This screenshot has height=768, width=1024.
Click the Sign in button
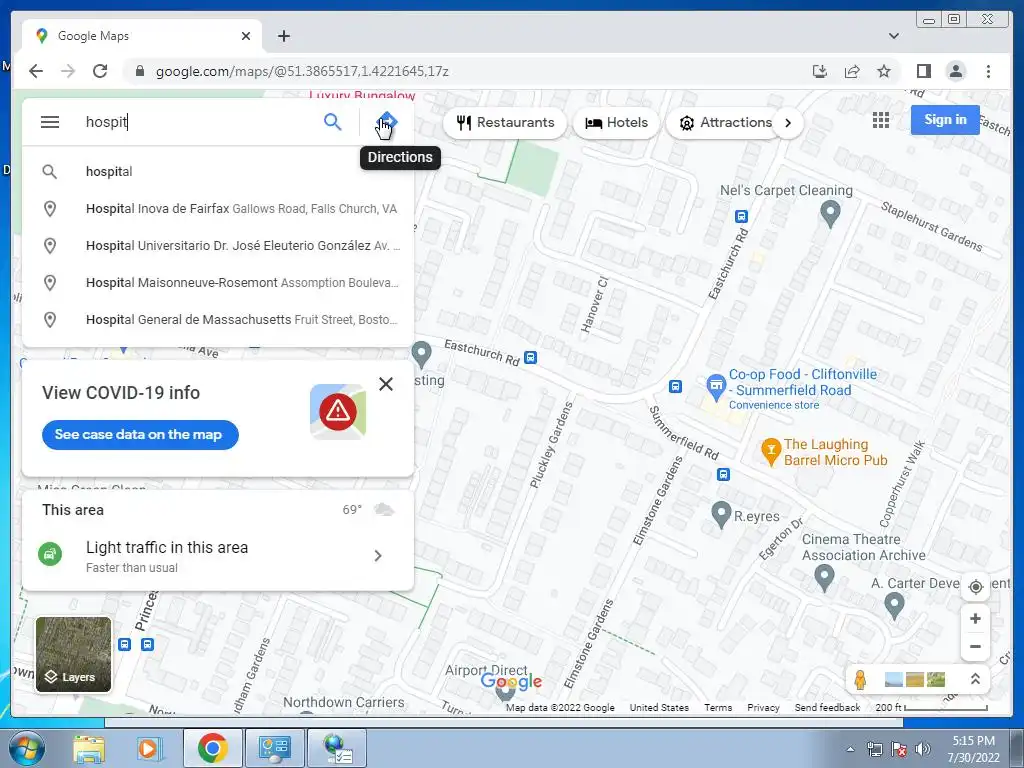pos(945,120)
